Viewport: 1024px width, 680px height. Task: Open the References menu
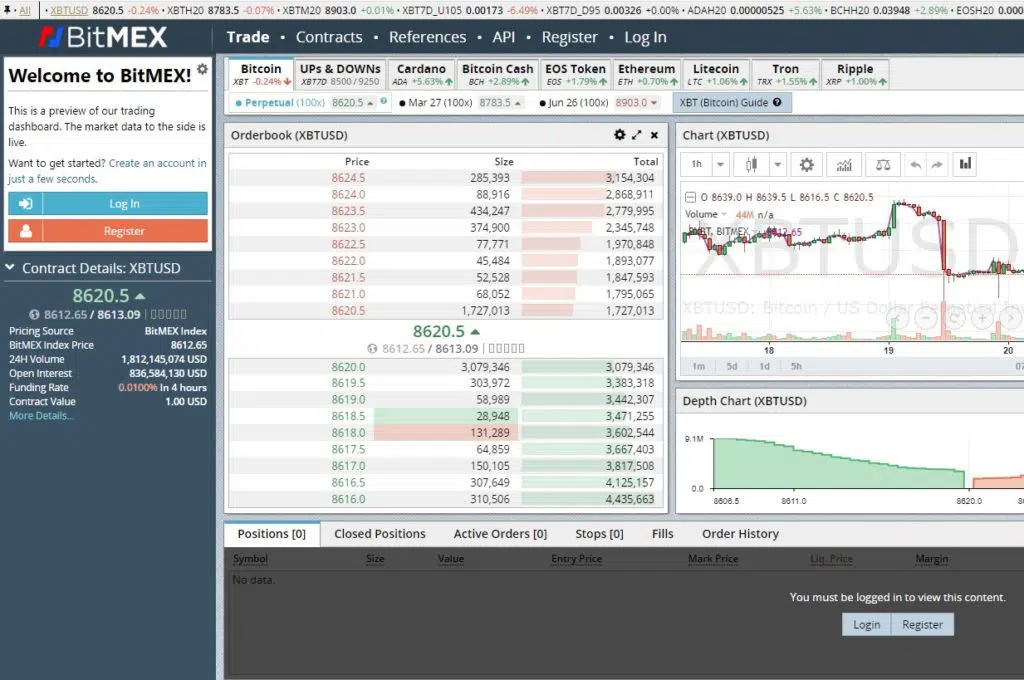428,37
